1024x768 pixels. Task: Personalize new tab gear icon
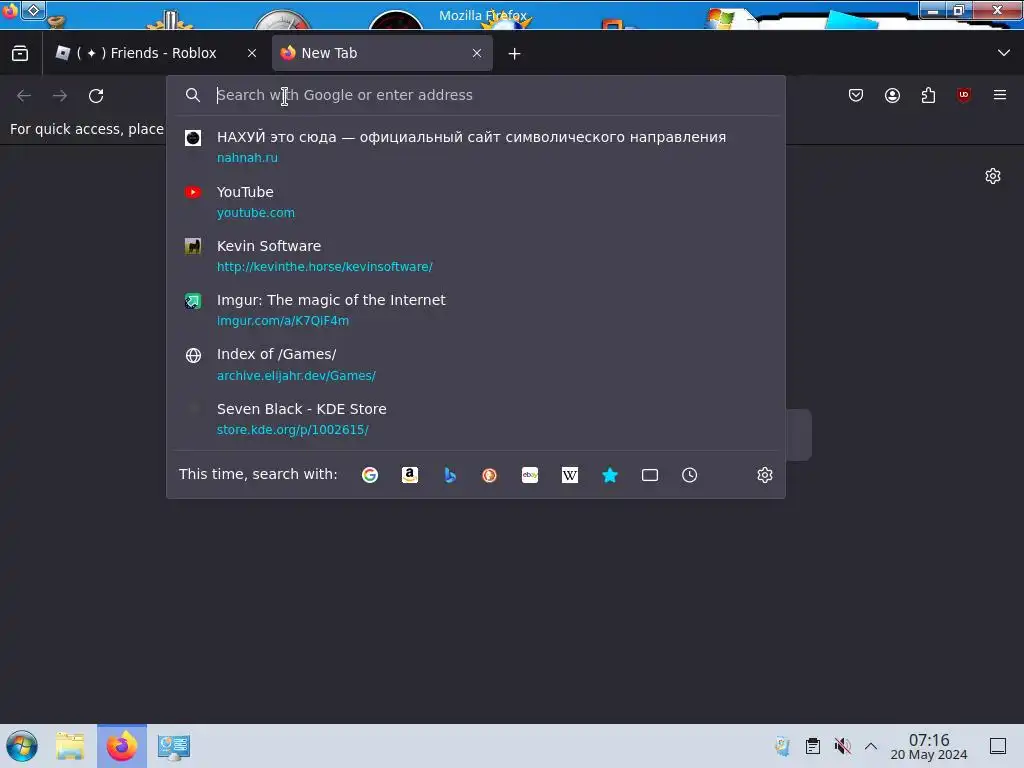point(993,176)
